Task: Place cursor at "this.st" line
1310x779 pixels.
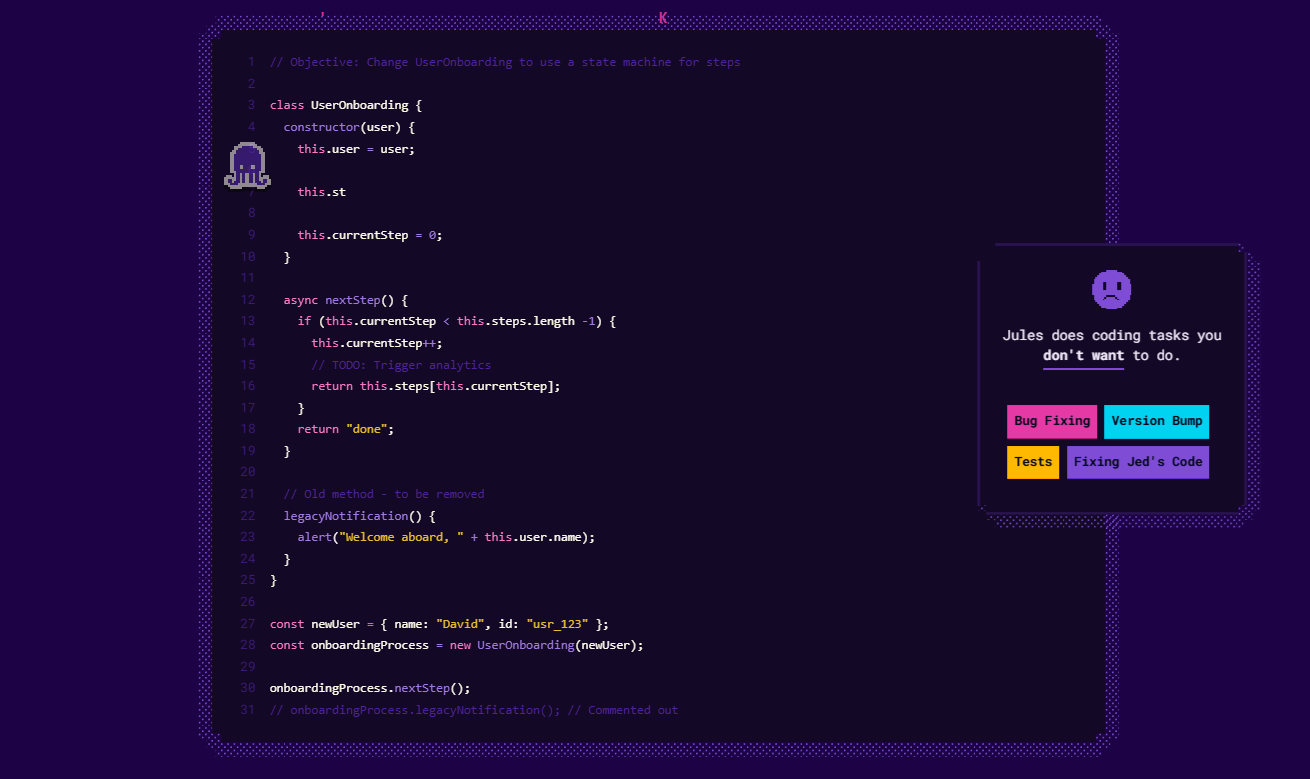Action: [322, 192]
